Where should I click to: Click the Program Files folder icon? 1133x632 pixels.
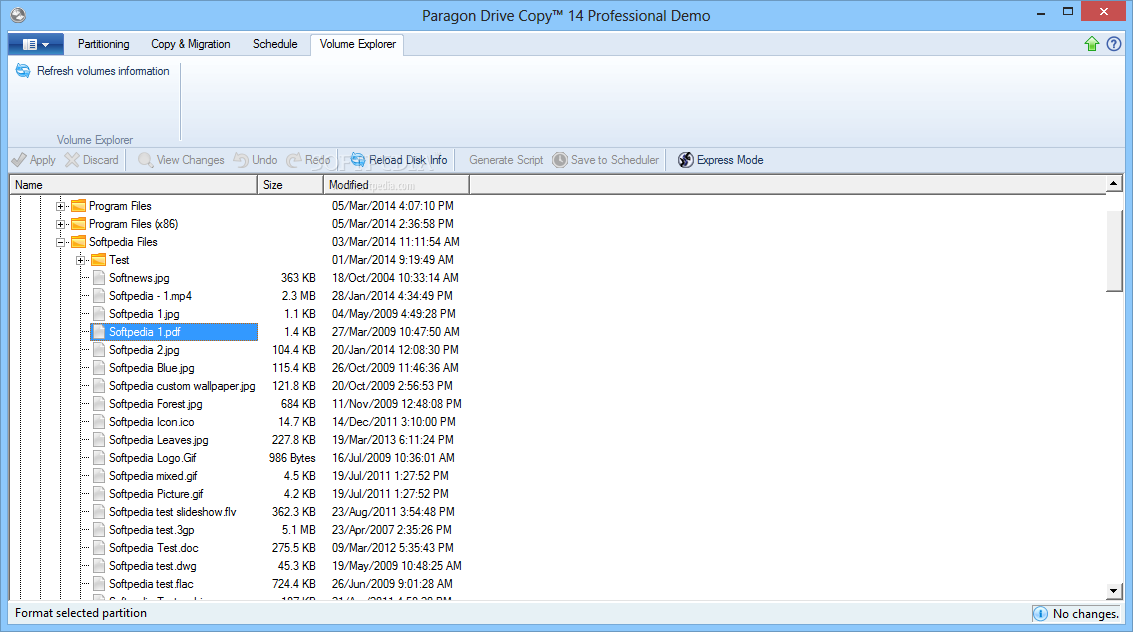(x=79, y=206)
